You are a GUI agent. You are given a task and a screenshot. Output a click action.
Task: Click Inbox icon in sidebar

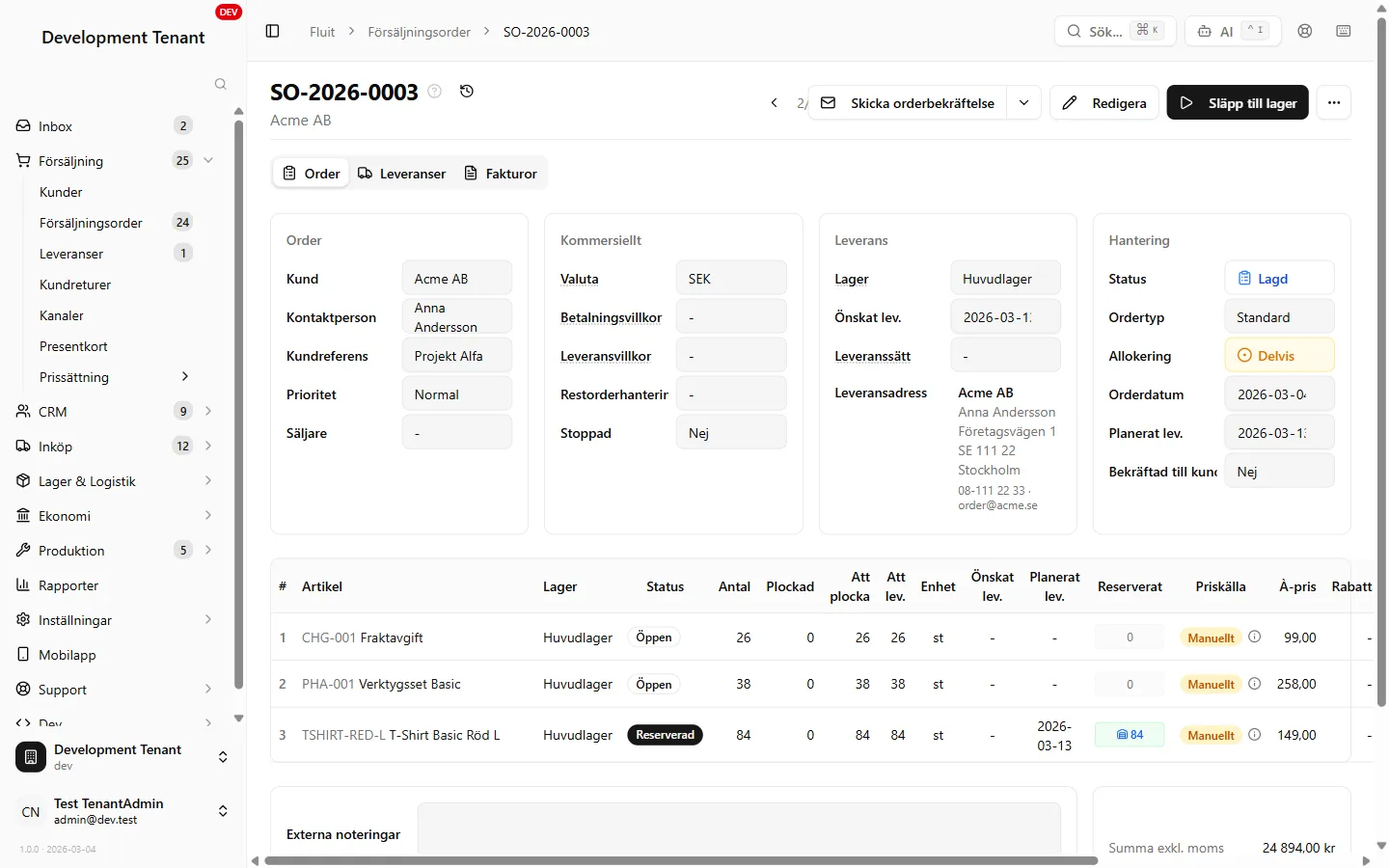23,125
